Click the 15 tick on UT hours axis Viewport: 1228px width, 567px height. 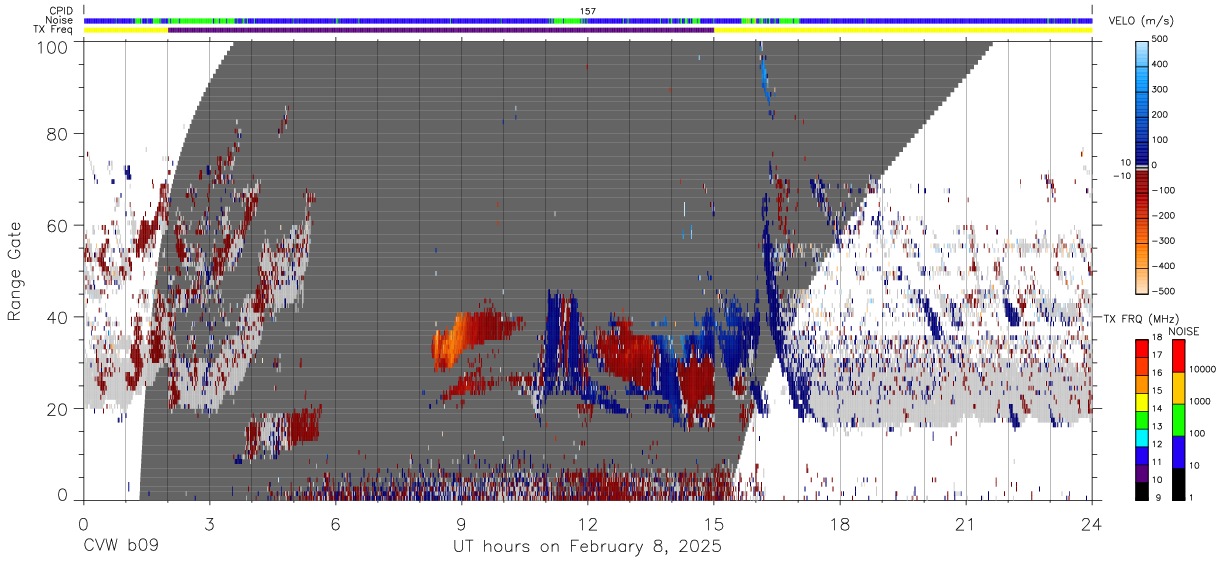[x=714, y=524]
